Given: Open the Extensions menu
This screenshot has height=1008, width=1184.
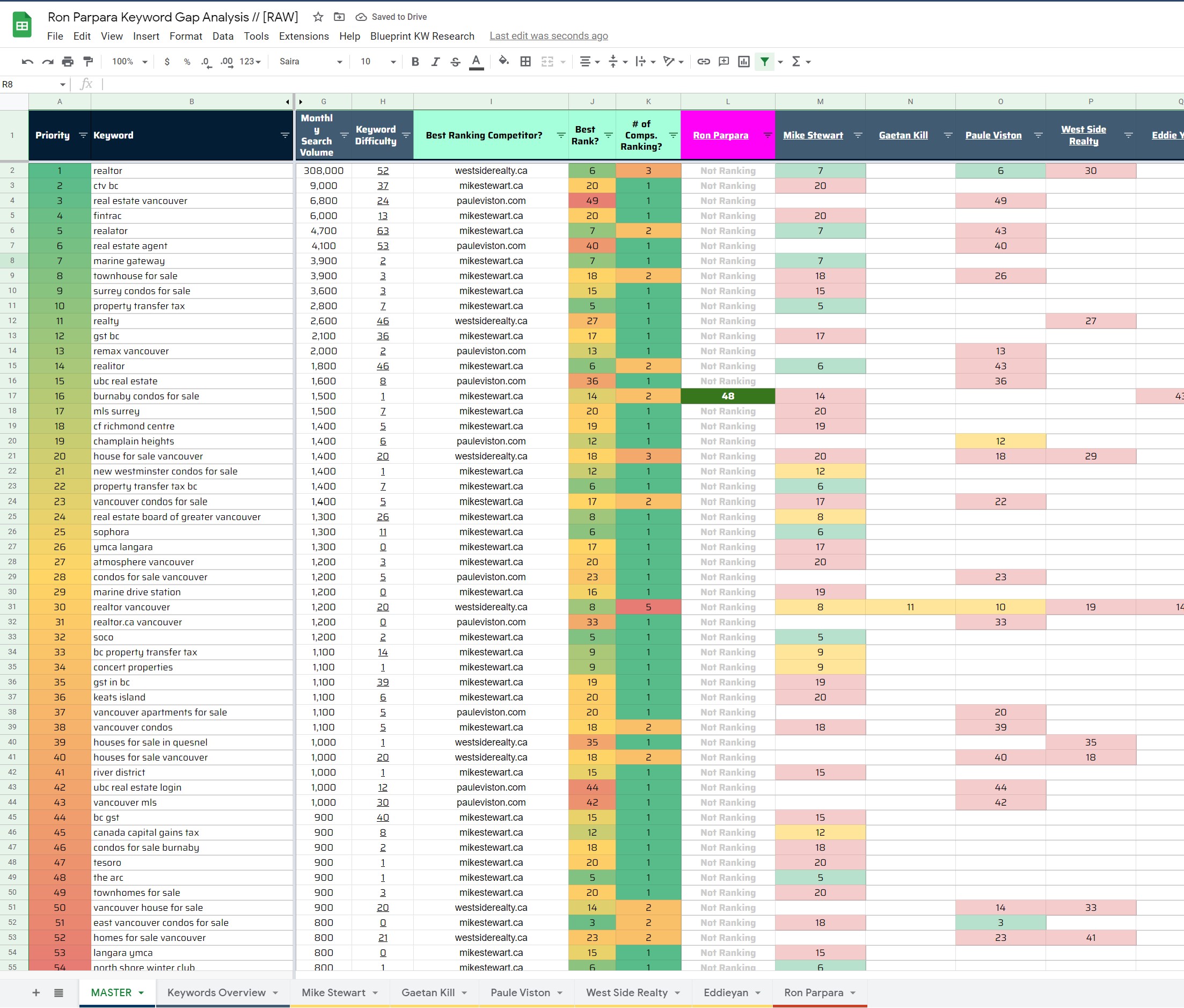Looking at the screenshot, I should [303, 36].
